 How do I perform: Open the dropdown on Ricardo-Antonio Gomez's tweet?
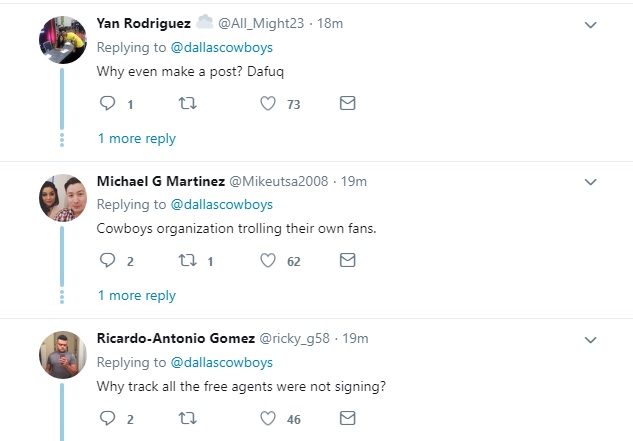[590, 339]
